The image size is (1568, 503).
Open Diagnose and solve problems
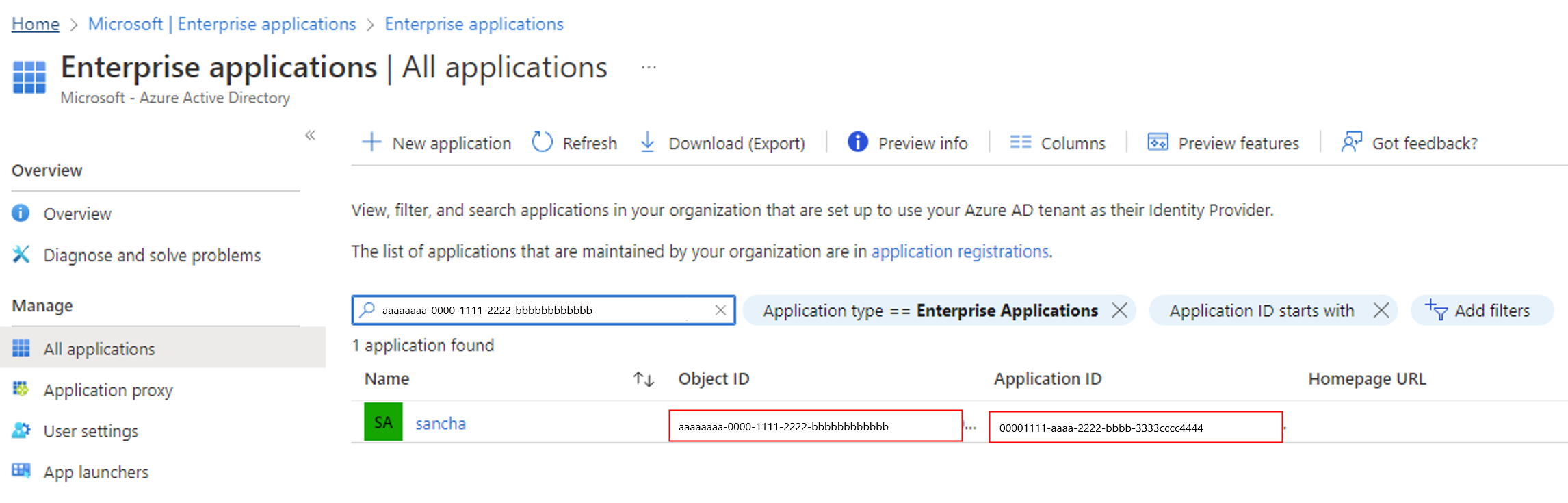(x=152, y=255)
